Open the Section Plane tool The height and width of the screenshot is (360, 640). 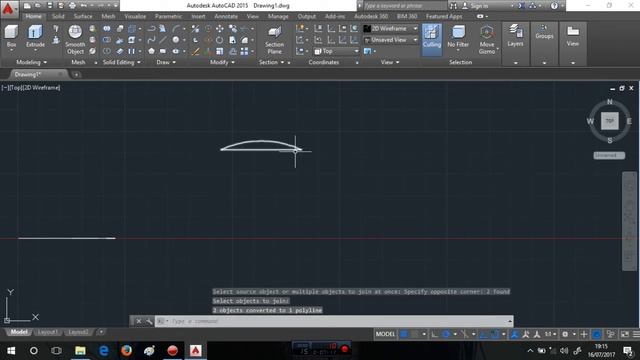click(x=274, y=40)
